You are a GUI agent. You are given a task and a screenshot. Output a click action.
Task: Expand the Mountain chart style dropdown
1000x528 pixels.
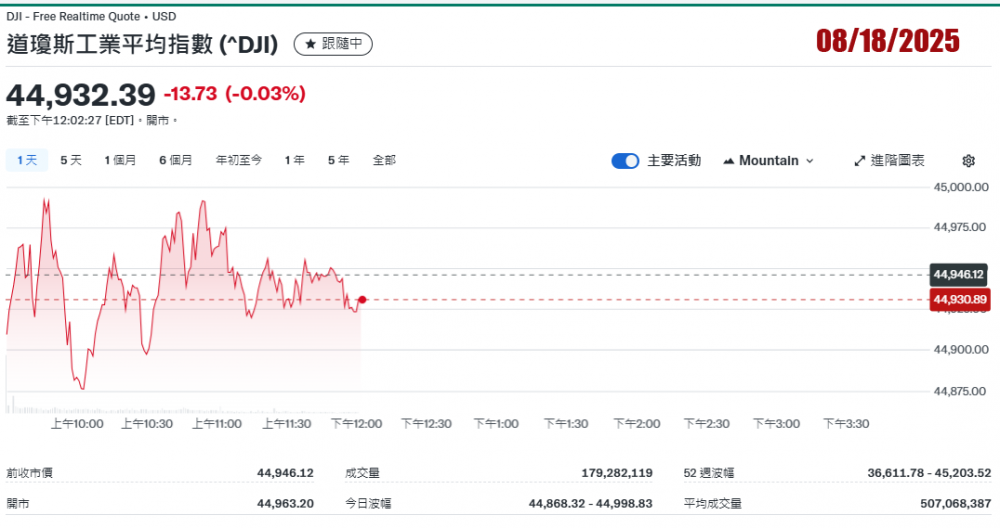coord(809,161)
